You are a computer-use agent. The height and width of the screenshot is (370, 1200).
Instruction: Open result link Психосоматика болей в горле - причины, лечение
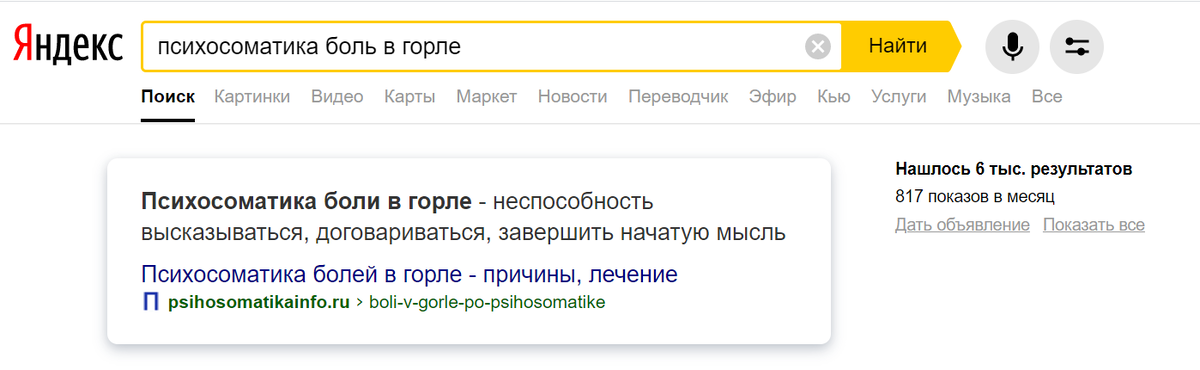point(410,274)
